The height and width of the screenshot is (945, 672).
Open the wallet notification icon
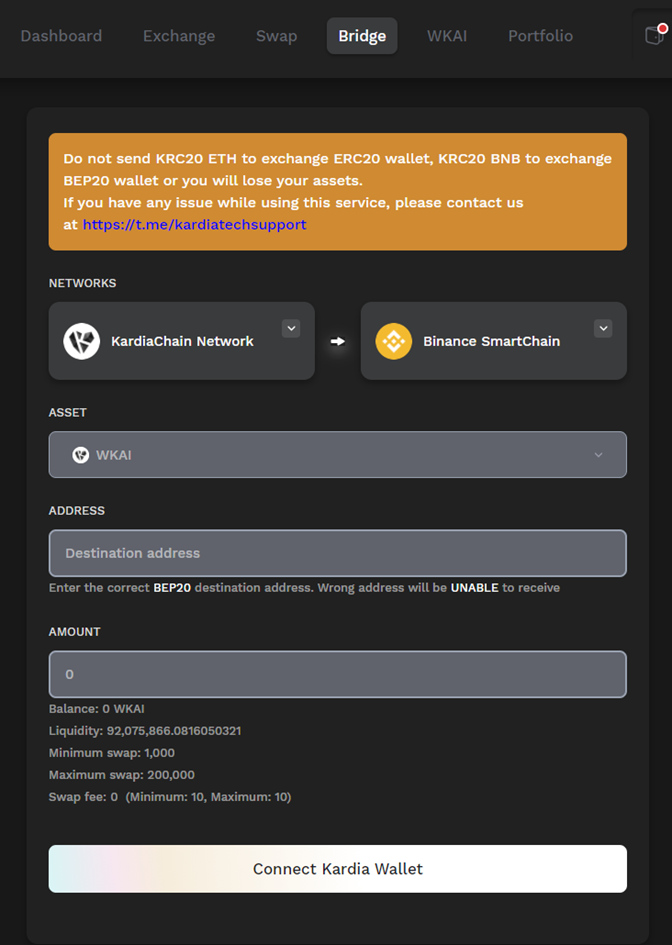click(655, 35)
